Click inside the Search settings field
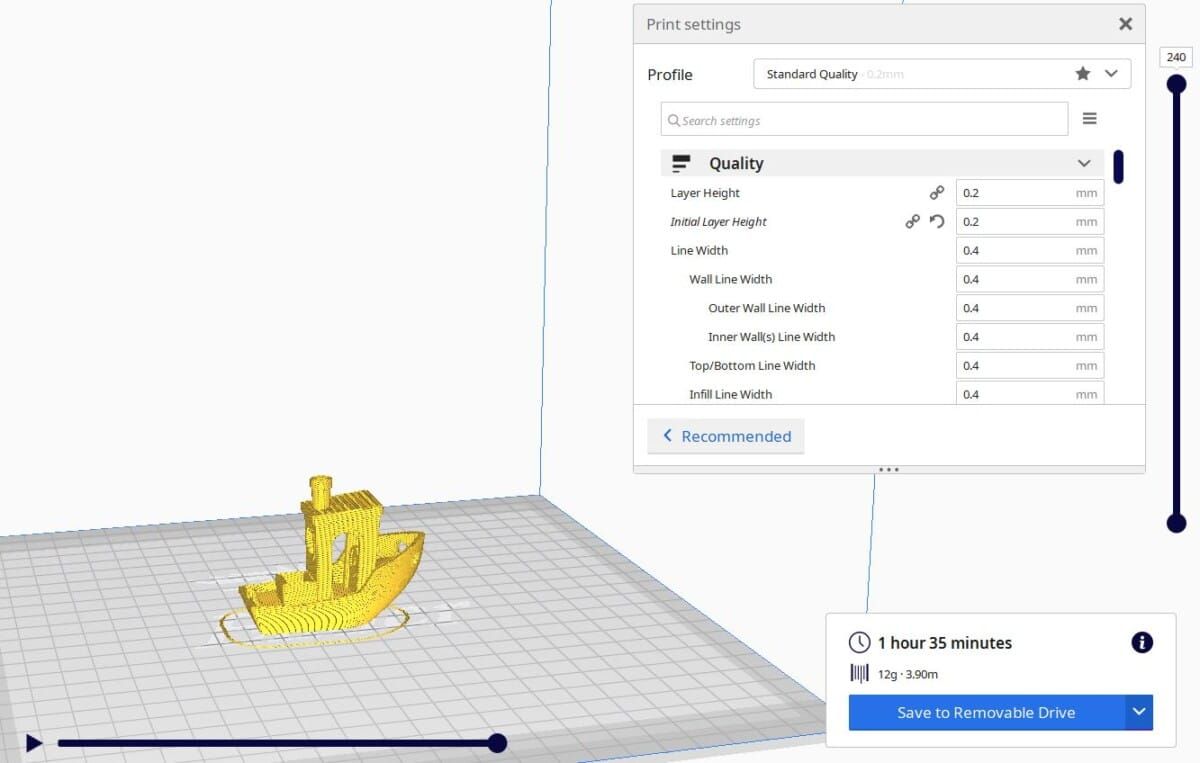The height and width of the screenshot is (763, 1200). pos(864,118)
